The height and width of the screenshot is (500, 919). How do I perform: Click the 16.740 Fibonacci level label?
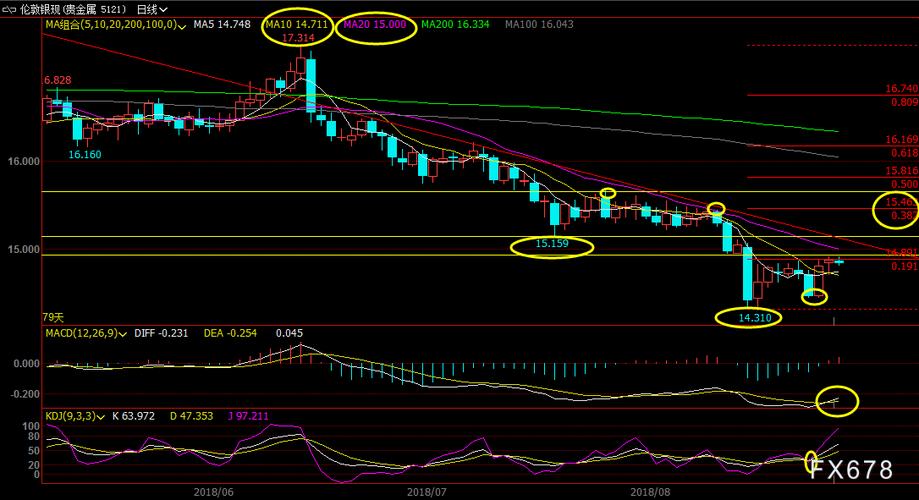coord(901,89)
